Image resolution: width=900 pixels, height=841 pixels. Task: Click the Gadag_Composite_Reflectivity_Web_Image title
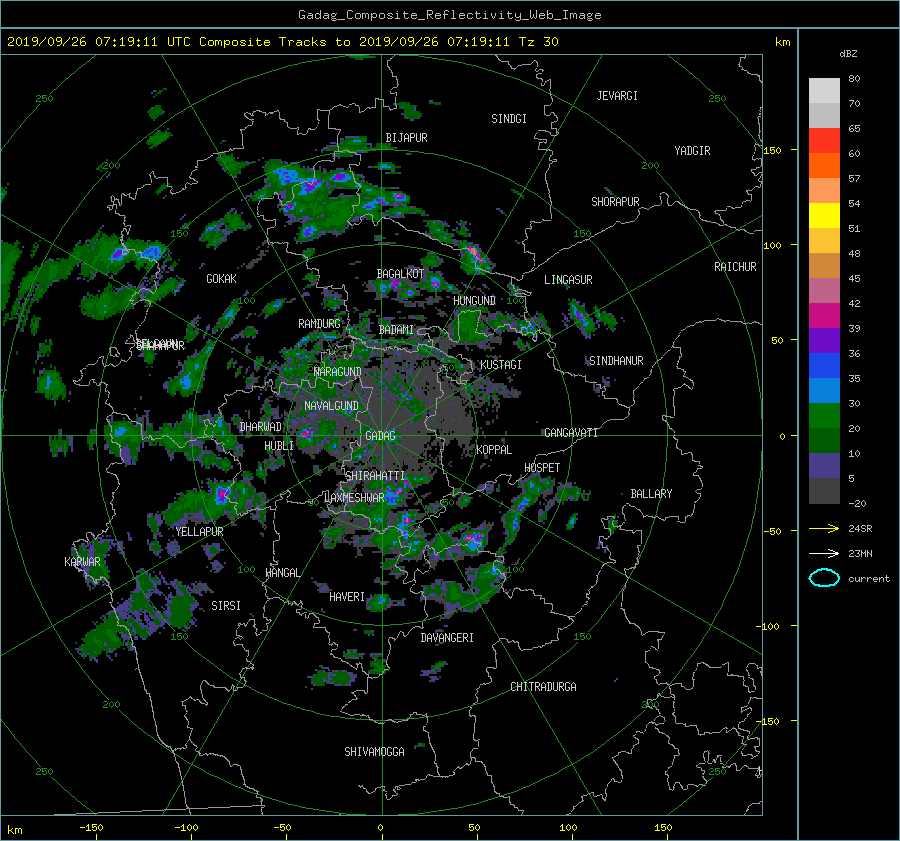tap(449, 15)
